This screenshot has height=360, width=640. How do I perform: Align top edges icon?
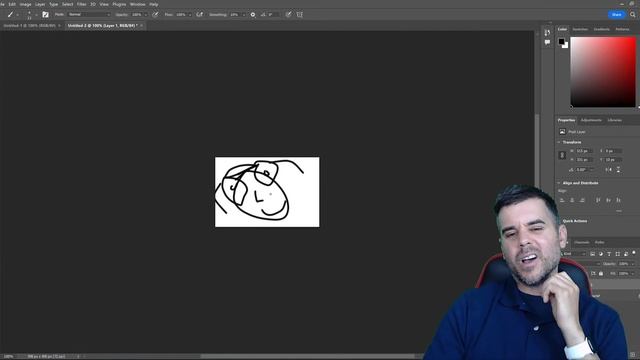[598, 200]
